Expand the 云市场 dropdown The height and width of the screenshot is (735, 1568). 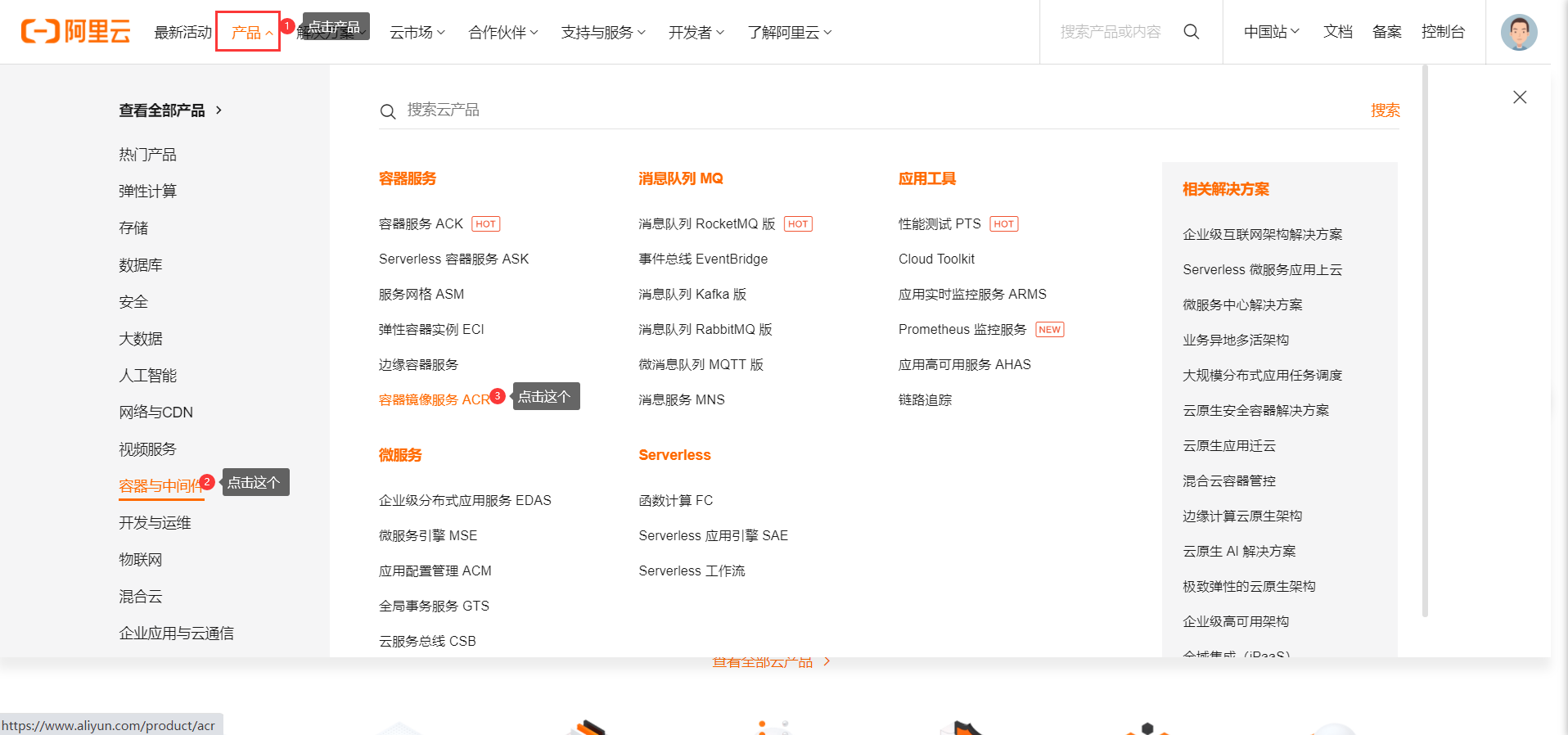coord(417,32)
